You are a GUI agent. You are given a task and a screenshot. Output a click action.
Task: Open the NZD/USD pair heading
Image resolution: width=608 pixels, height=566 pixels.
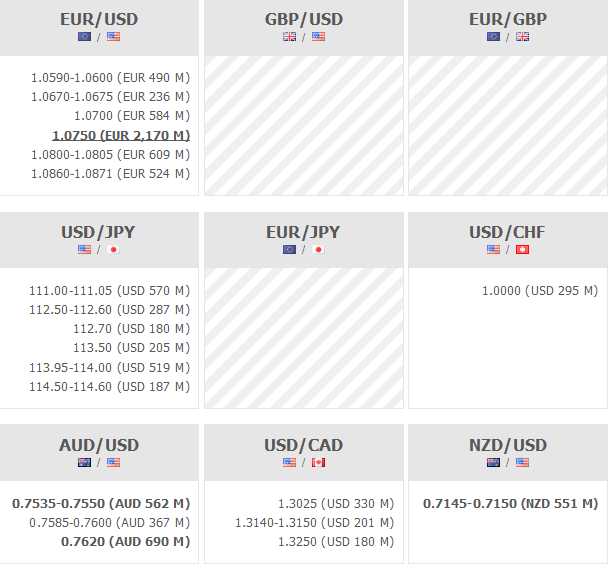click(x=507, y=445)
